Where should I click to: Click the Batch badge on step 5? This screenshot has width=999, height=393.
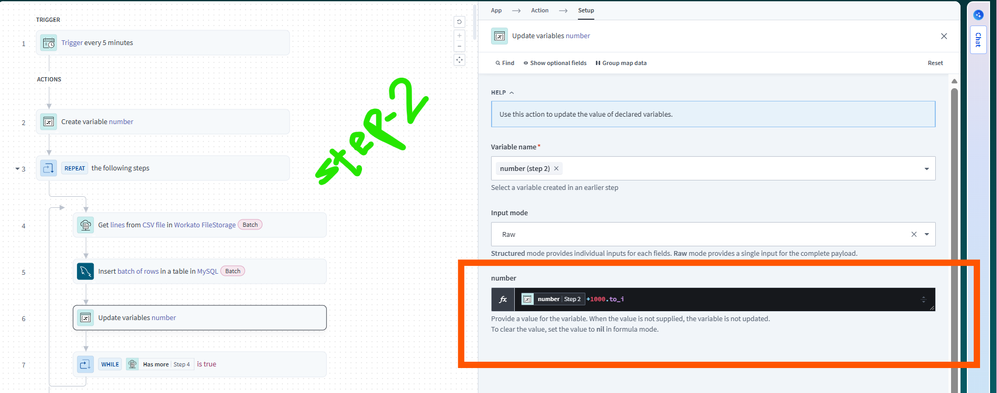click(233, 271)
